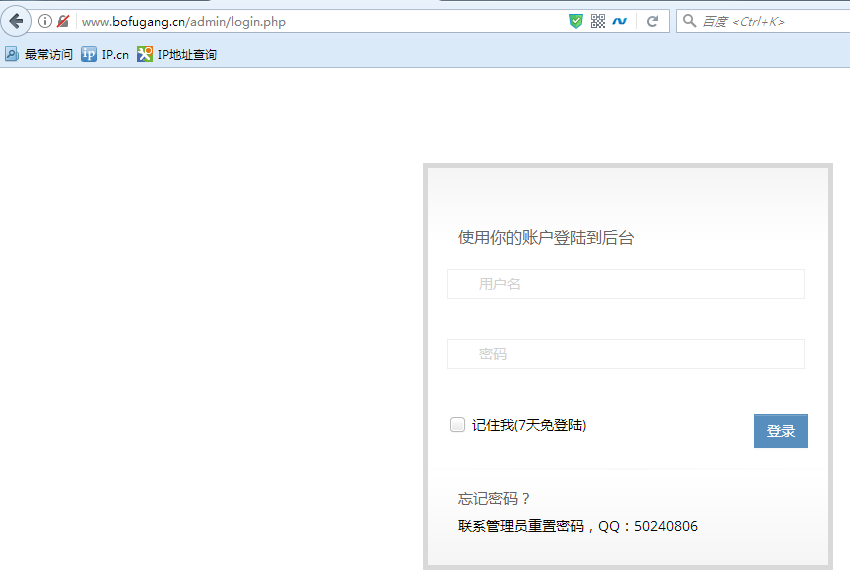Screen dimensions: 850x574
Task: Enable the 记住我 (7天免登陆) checkbox
Action: coord(458,425)
